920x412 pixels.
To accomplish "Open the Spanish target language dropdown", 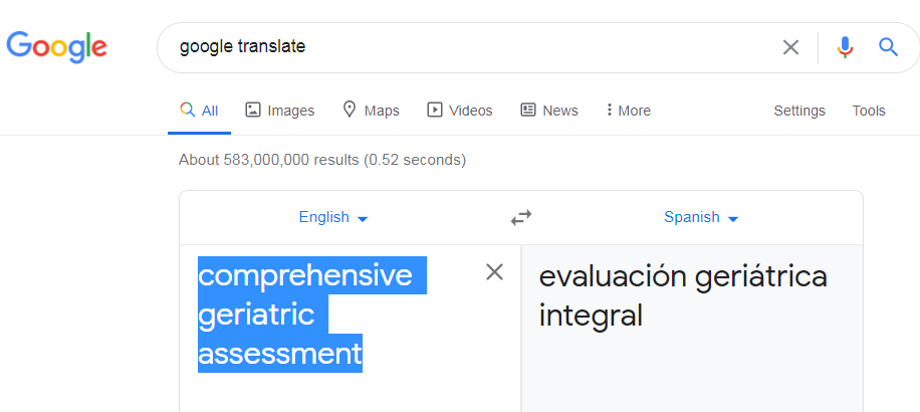I will (x=701, y=217).
